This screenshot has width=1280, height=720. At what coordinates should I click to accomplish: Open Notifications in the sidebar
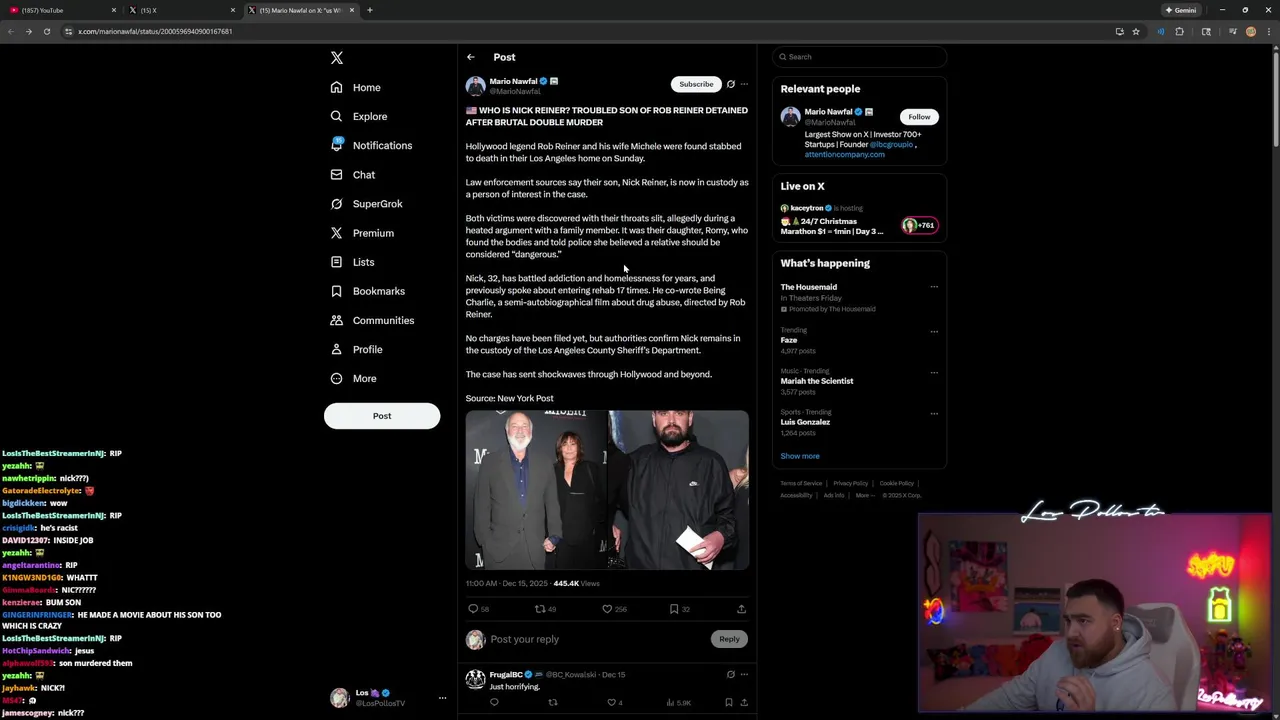371,145
